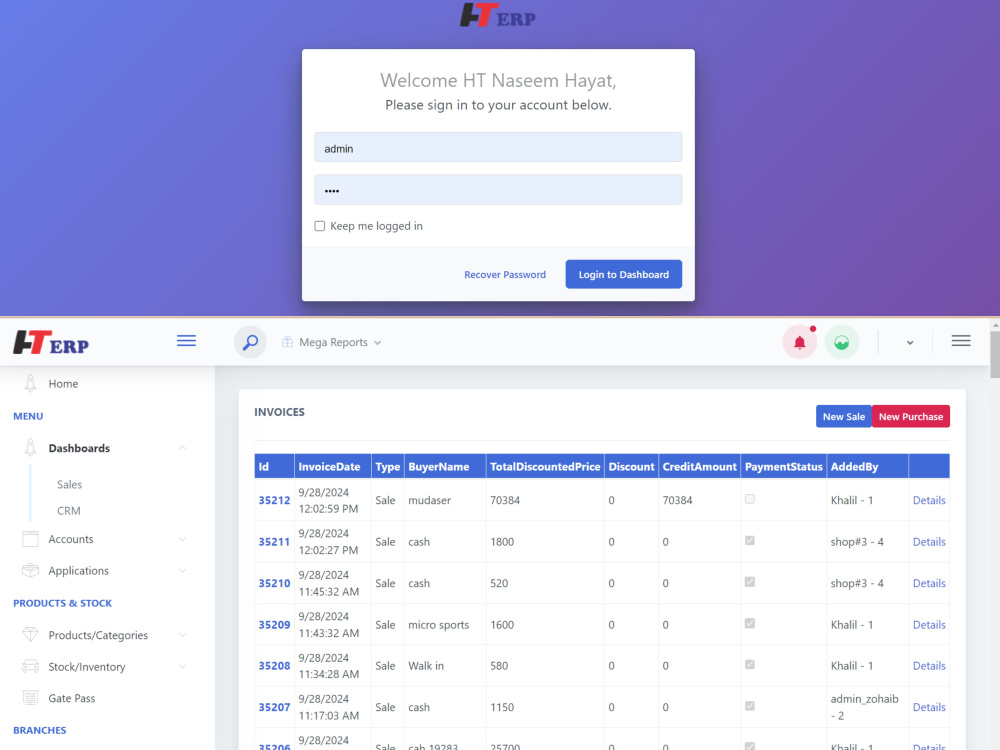The image size is (1000, 750).
Task: Click New Purchase button
Action: click(911, 416)
